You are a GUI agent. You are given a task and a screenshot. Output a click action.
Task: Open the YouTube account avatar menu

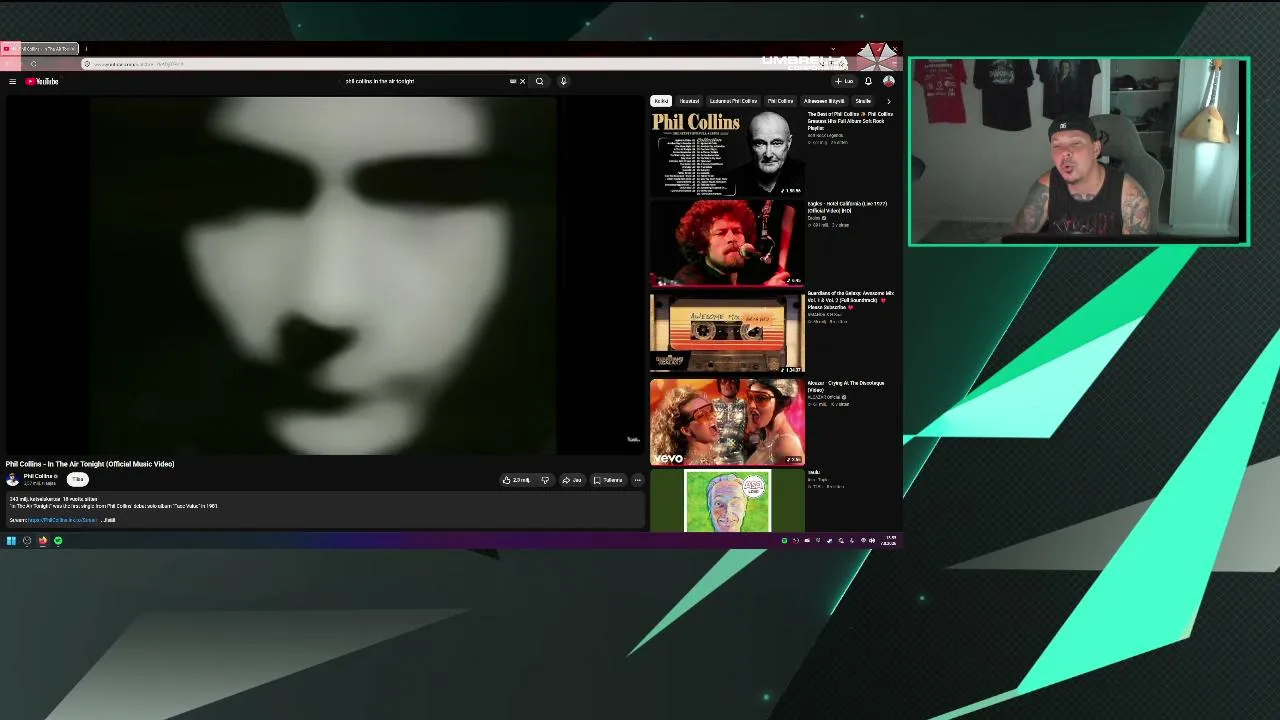coord(888,81)
